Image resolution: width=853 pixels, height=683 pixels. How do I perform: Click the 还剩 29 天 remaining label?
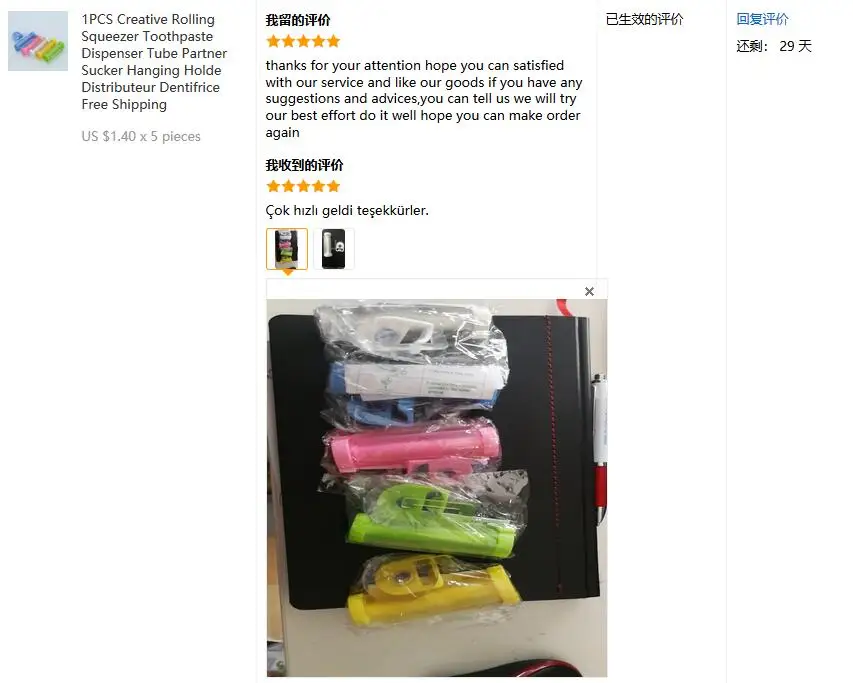pos(774,46)
